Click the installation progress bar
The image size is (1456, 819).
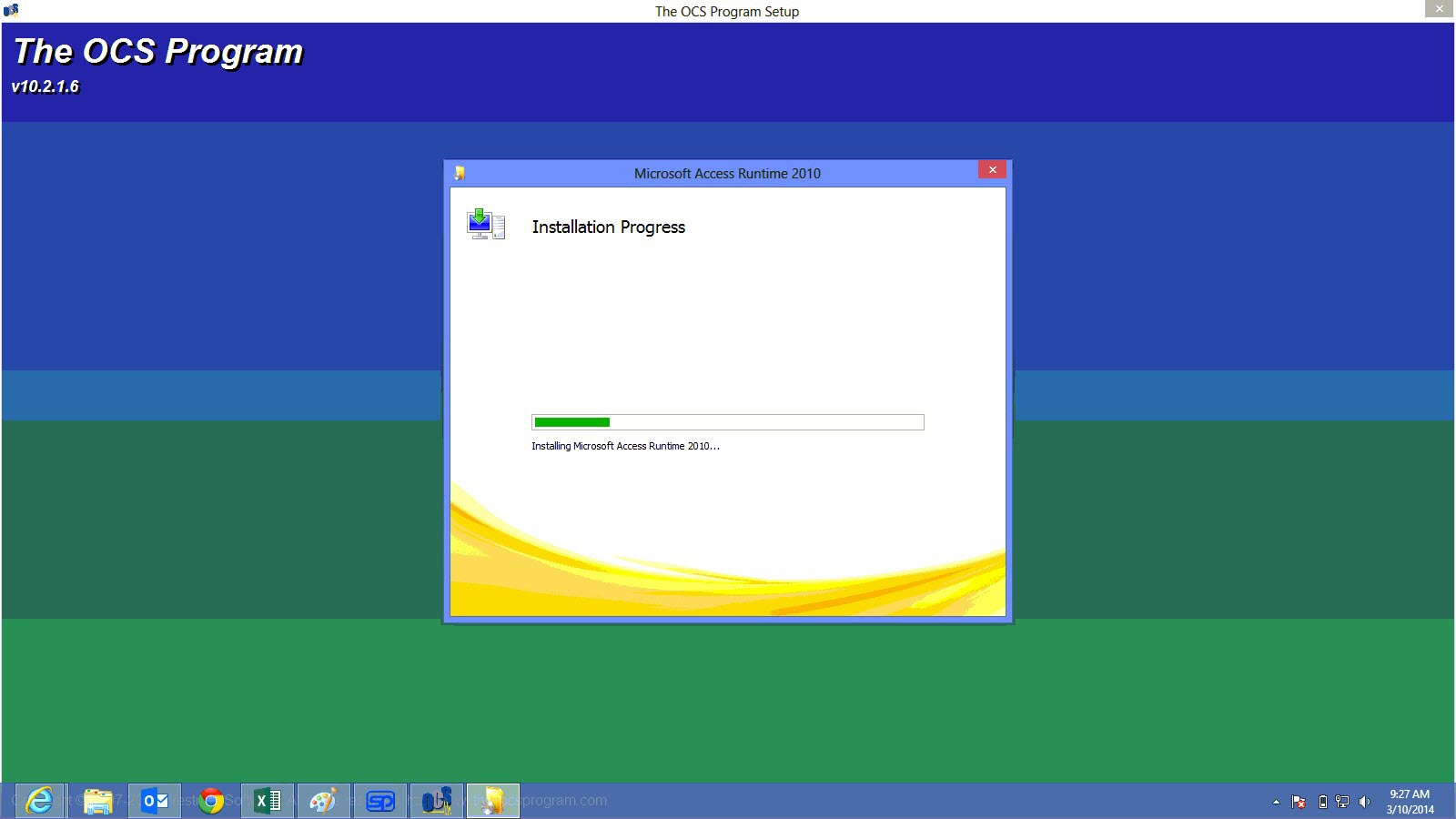point(728,422)
